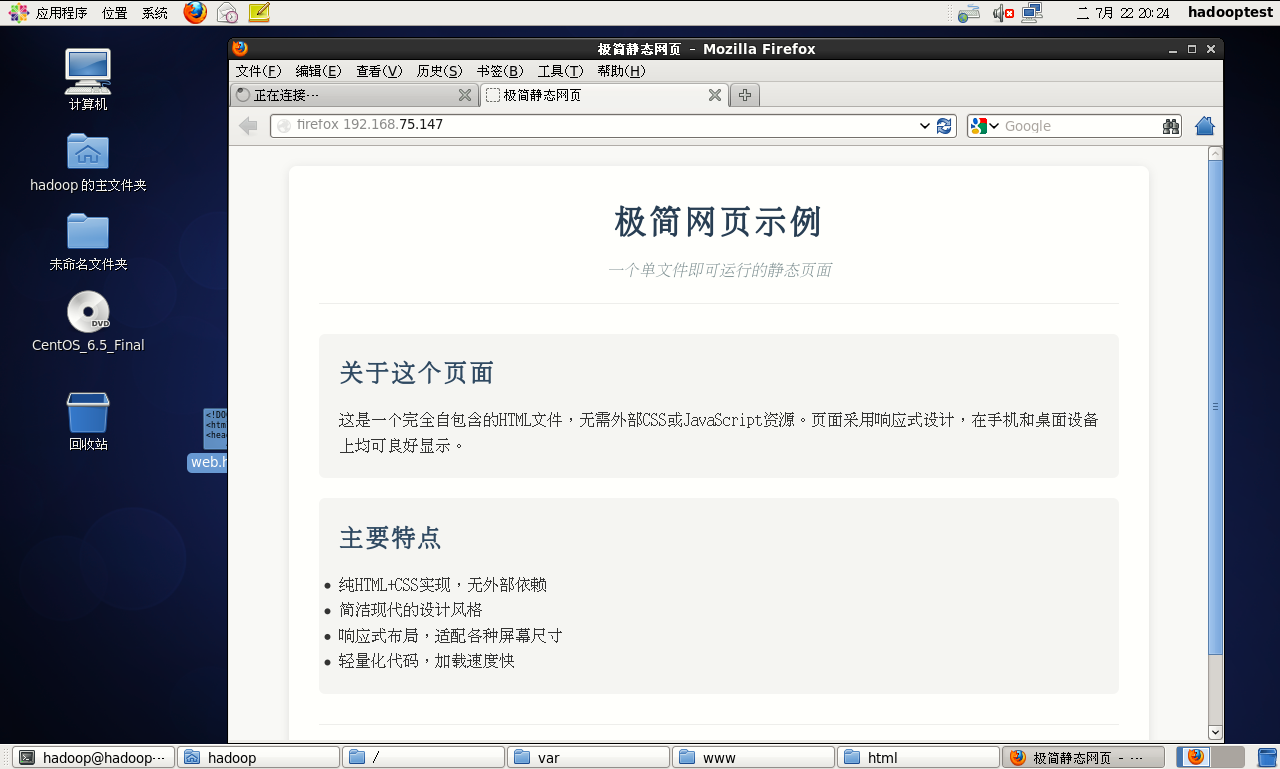This screenshot has width=1280, height=769.
Task: Switch to the html folder window in taskbar
Action: [918, 758]
